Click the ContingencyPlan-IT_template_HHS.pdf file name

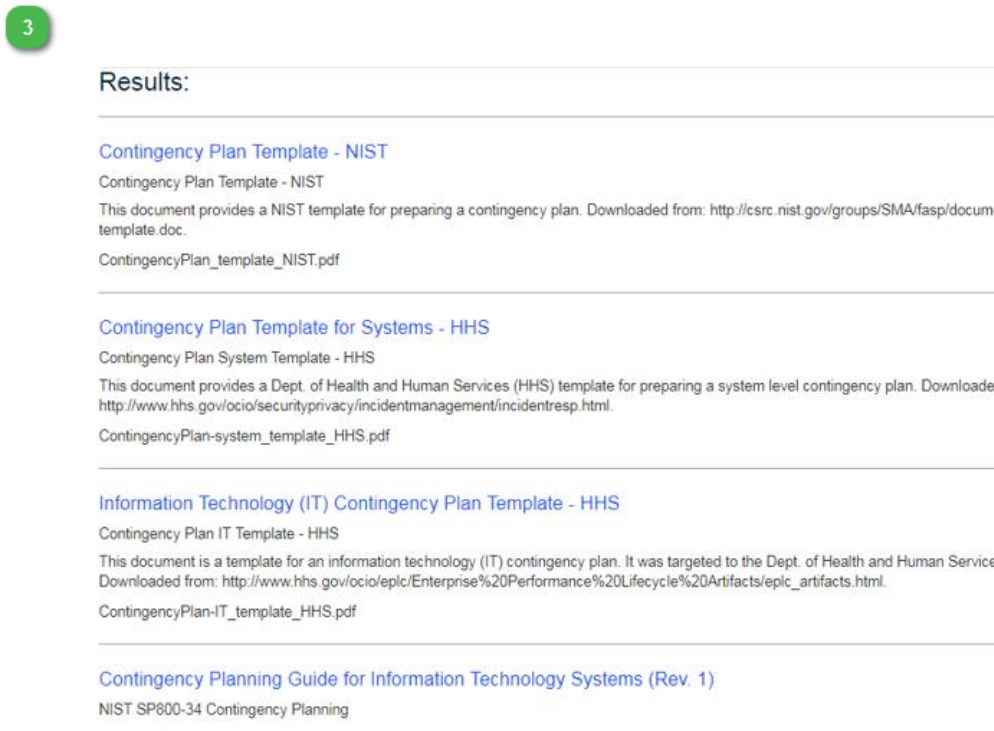coord(227,611)
